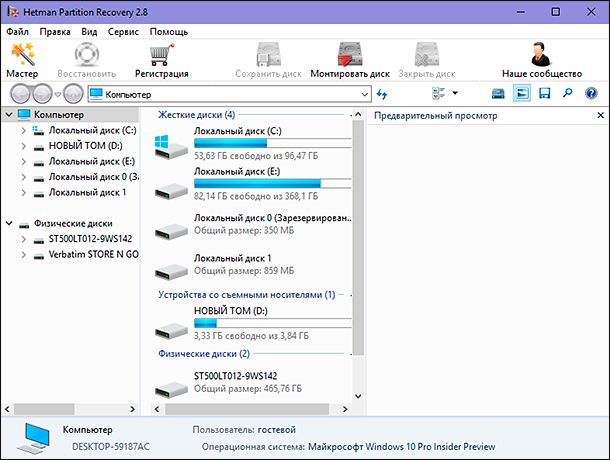Screen dimensions: 610x460
Task: Click 53,63 ГБ свободно из 96,47 ГБ text
Action: 256,156
